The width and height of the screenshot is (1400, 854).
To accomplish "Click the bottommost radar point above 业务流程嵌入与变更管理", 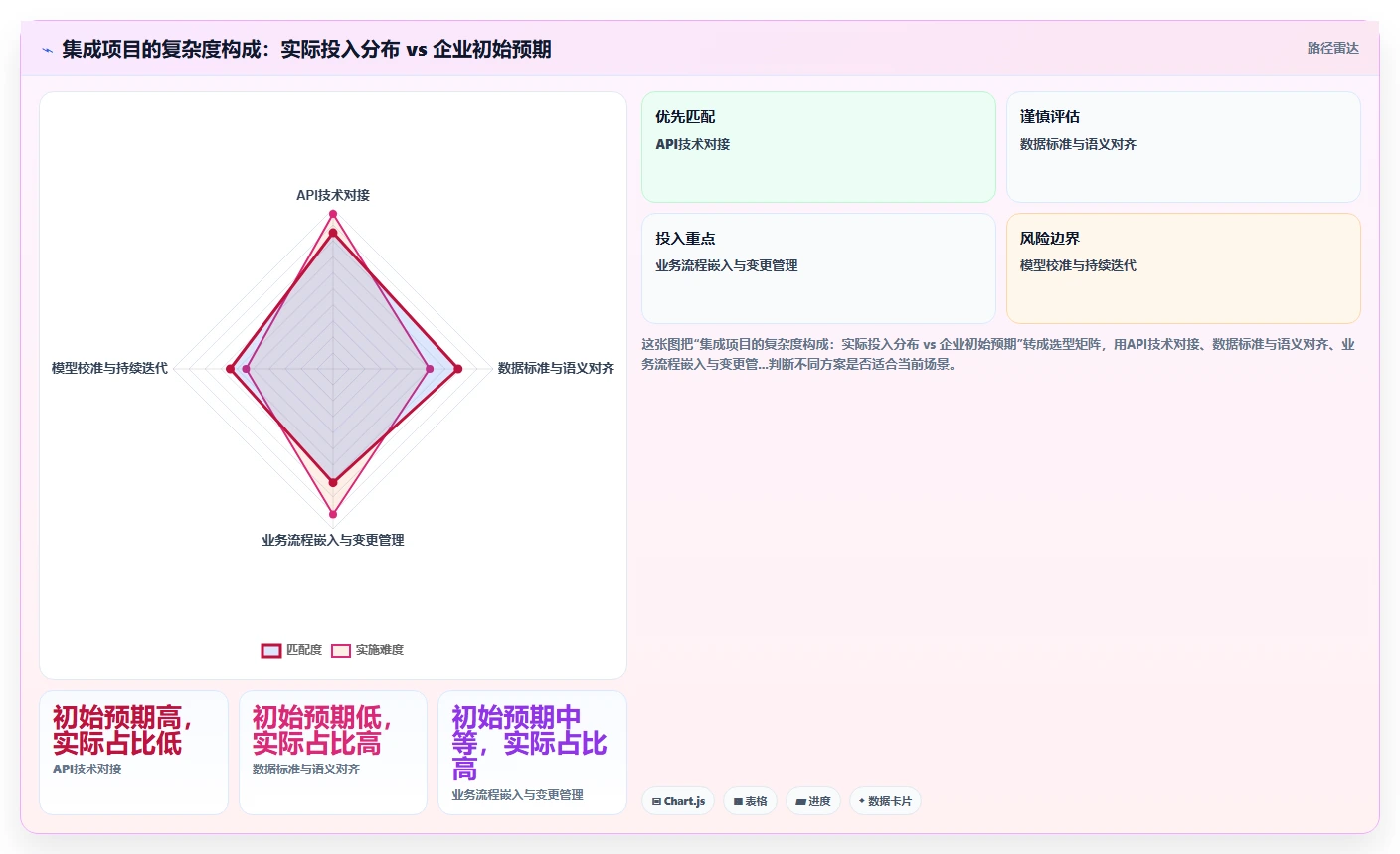I will [x=333, y=514].
